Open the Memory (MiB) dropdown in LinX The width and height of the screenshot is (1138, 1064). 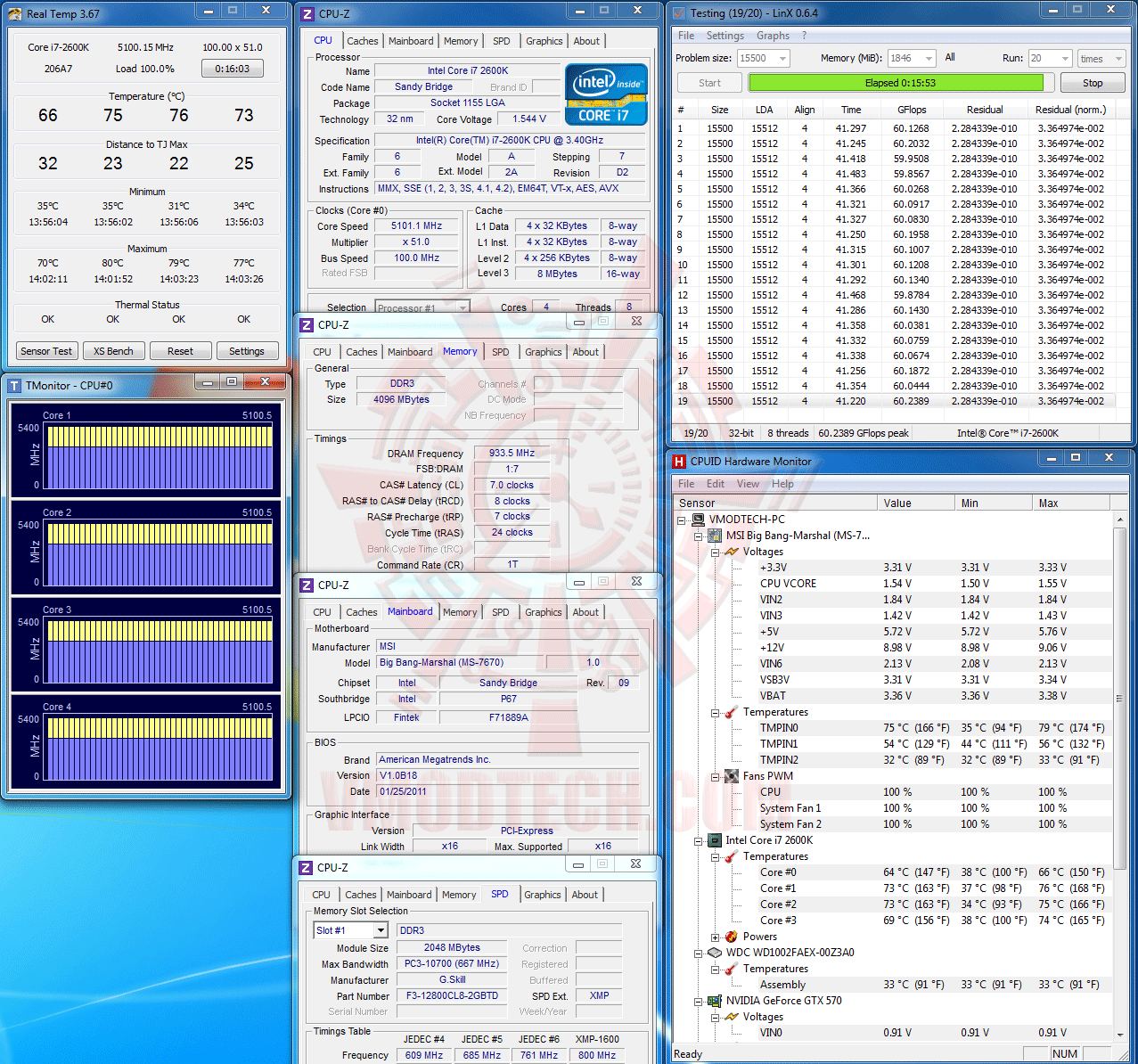click(928, 58)
